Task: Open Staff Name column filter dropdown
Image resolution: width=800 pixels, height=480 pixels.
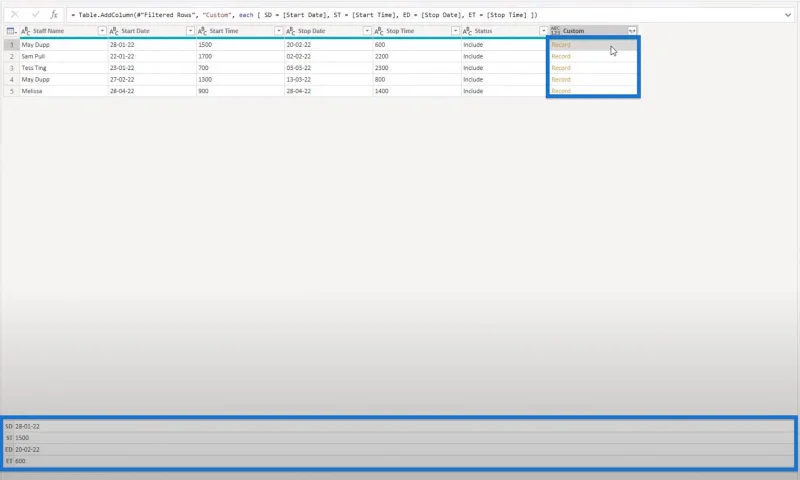Action: point(102,31)
